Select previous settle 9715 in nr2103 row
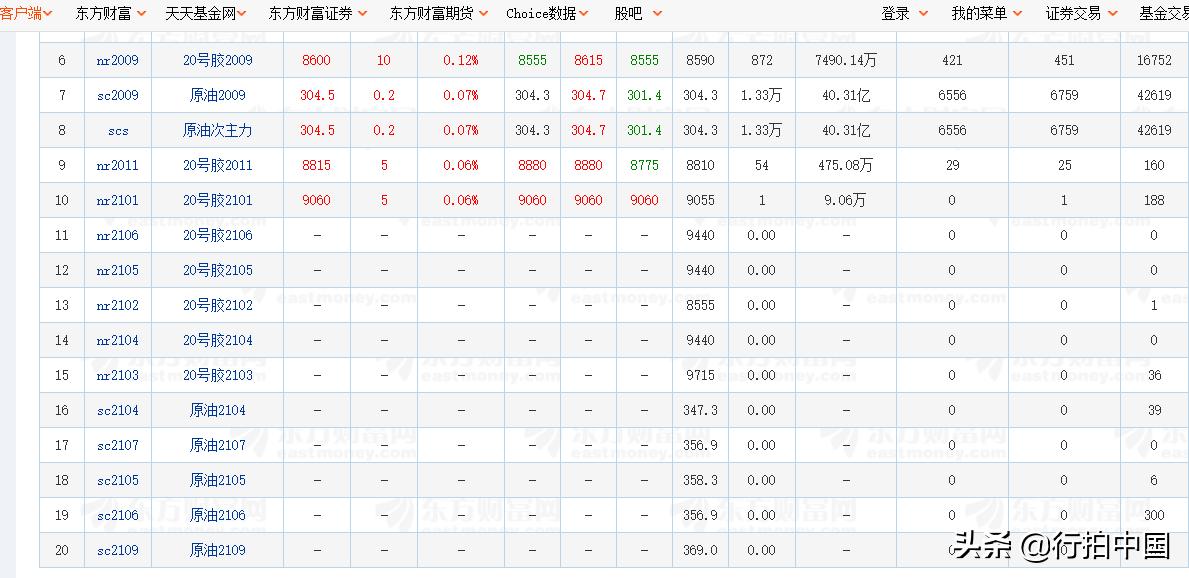Viewport: 1189px width, 578px height. tap(699, 375)
